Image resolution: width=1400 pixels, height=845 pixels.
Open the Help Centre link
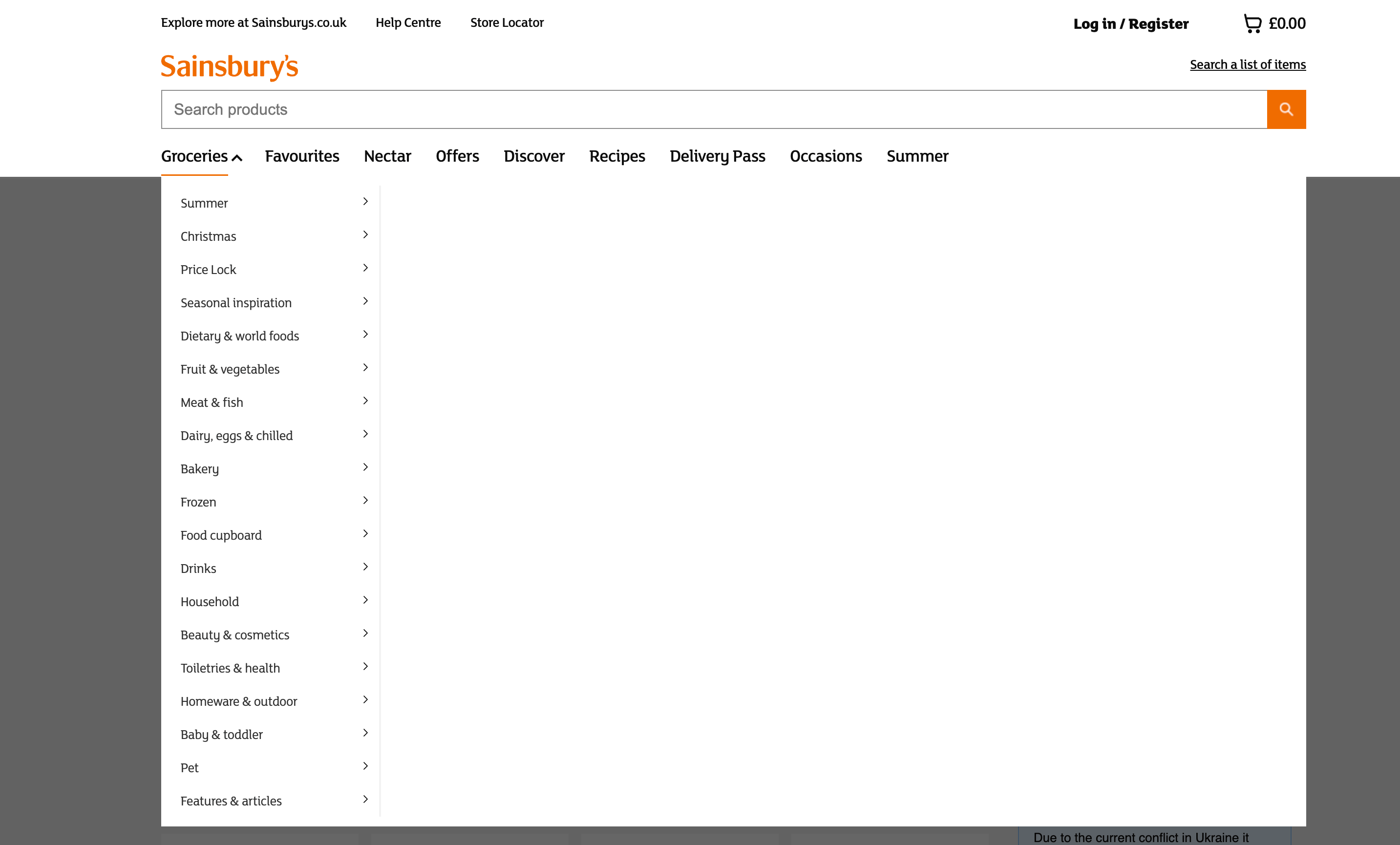click(408, 23)
